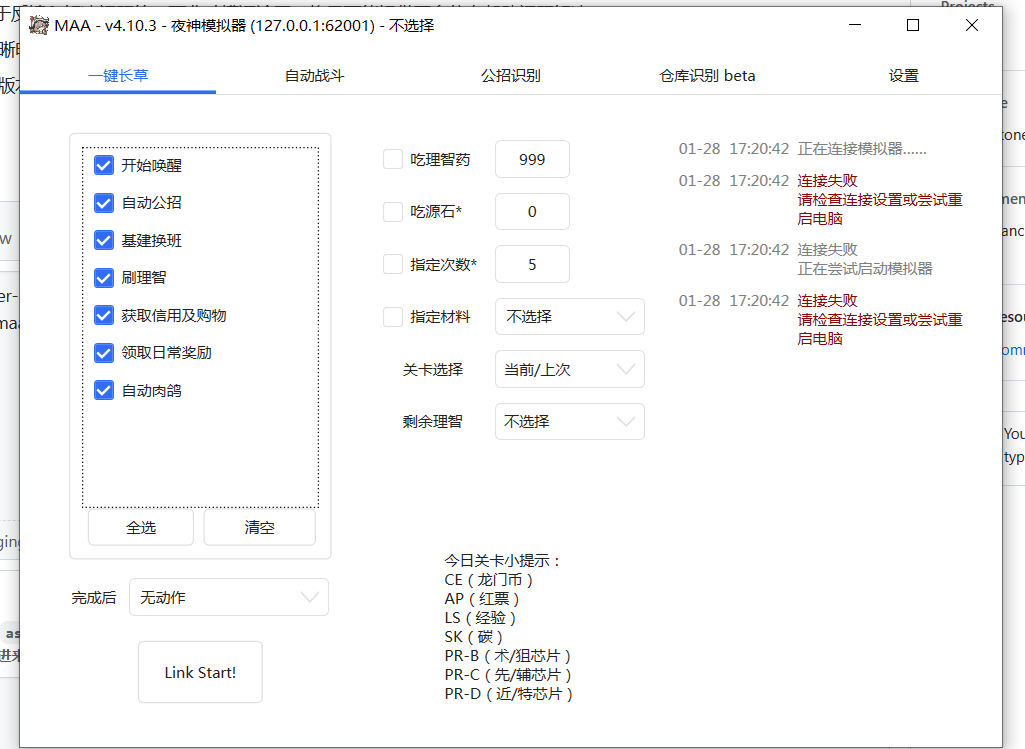The width and height of the screenshot is (1025, 749).
Task: Expand the 剩余理智 dropdown
Action: (x=570, y=422)
